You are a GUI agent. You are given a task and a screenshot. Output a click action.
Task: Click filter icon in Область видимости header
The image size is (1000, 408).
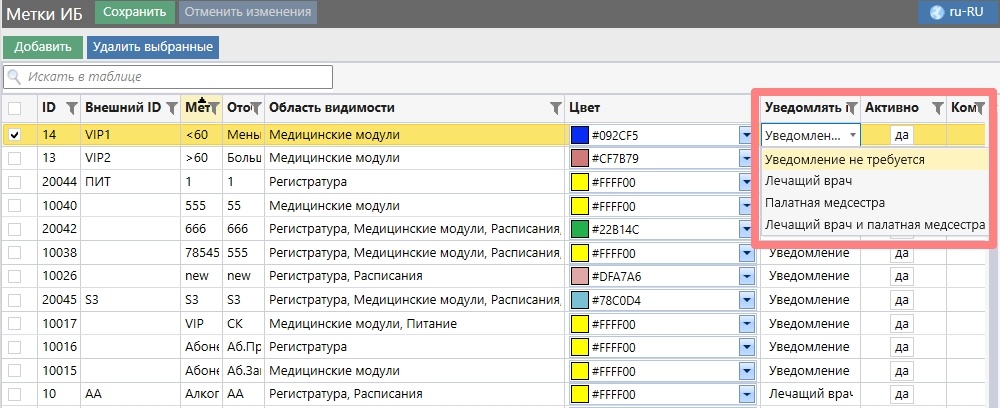click(x=556, y=108)
